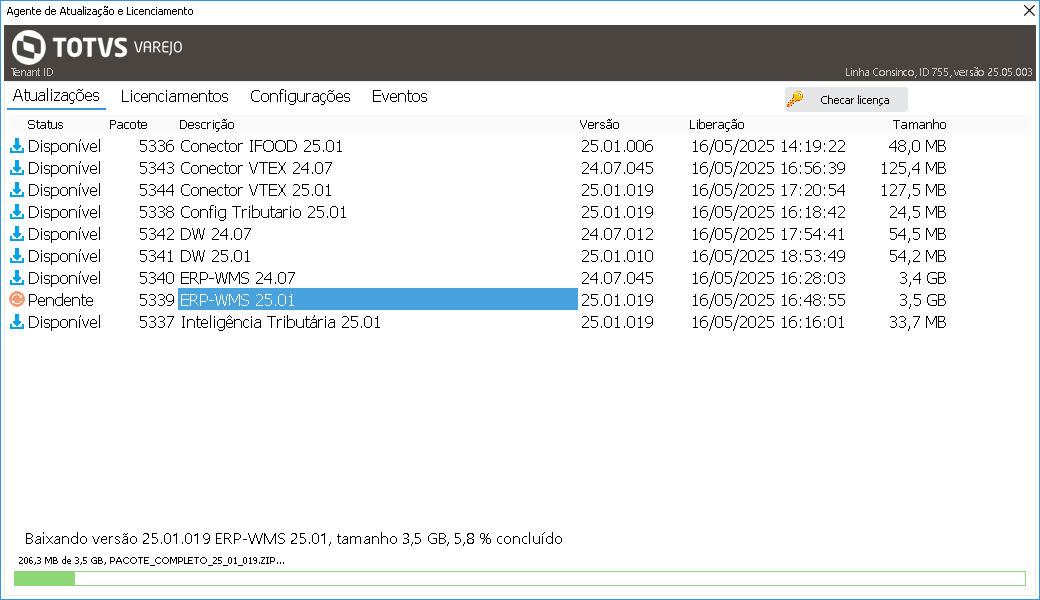Click size value 48,0 MB
Image resolution: width=1040 pixels, height=600 pixels.
pos(917,146)
